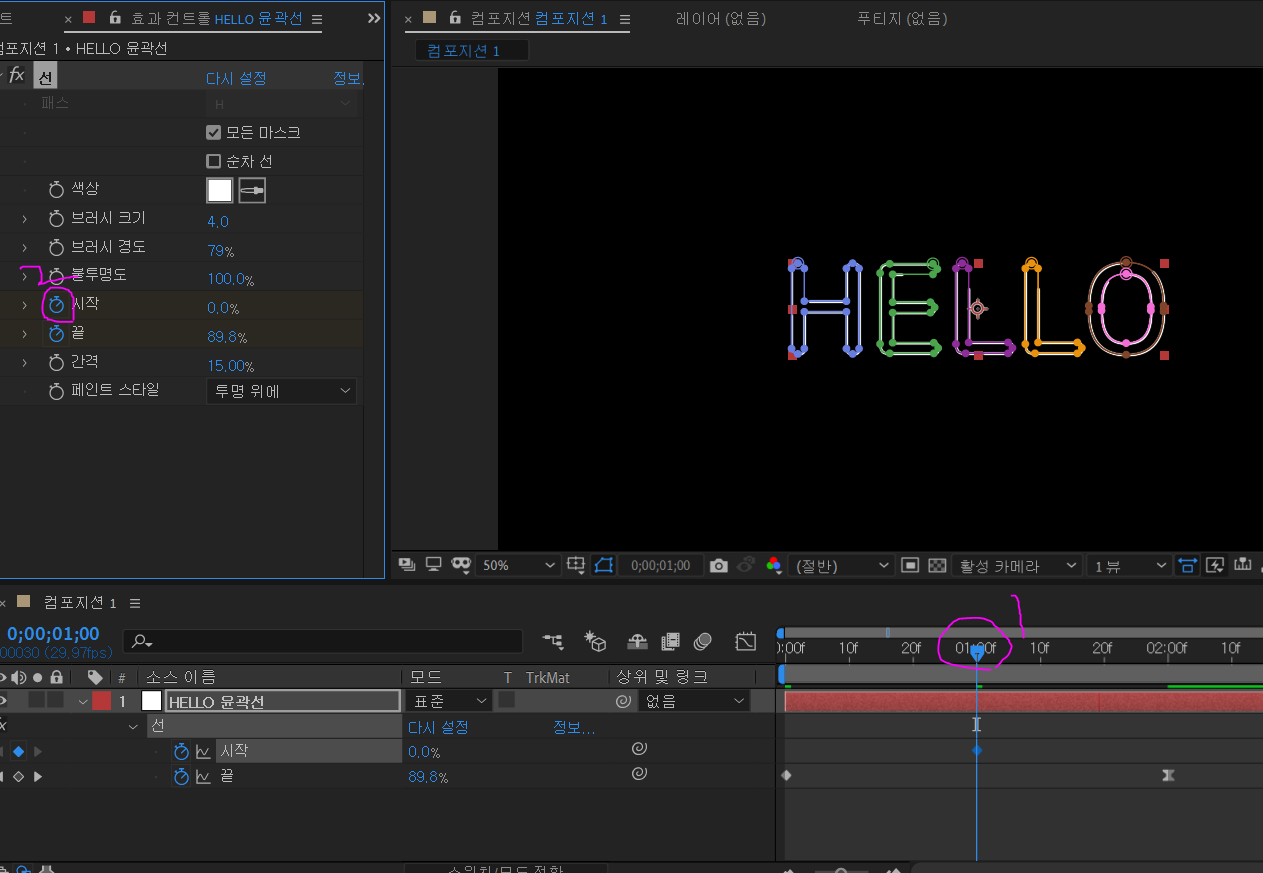Image resolution: width=1263 pixels, height=873 pixels.
Task: Toggle stopwatch for 끝 in effect controls
Action: pyautogui.click(x=56, y=334)
